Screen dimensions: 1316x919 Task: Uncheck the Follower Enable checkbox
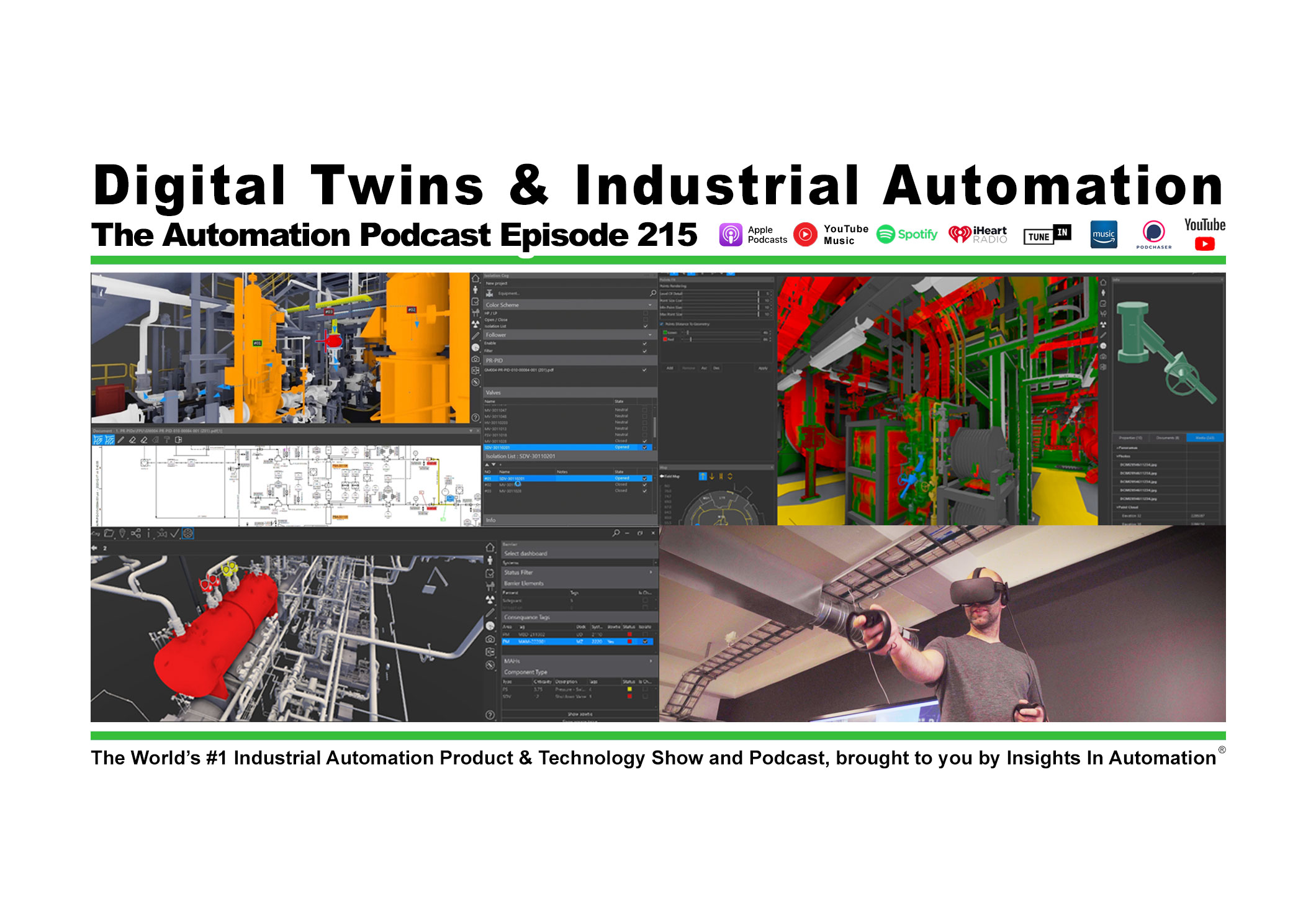(x=645, y=343)
